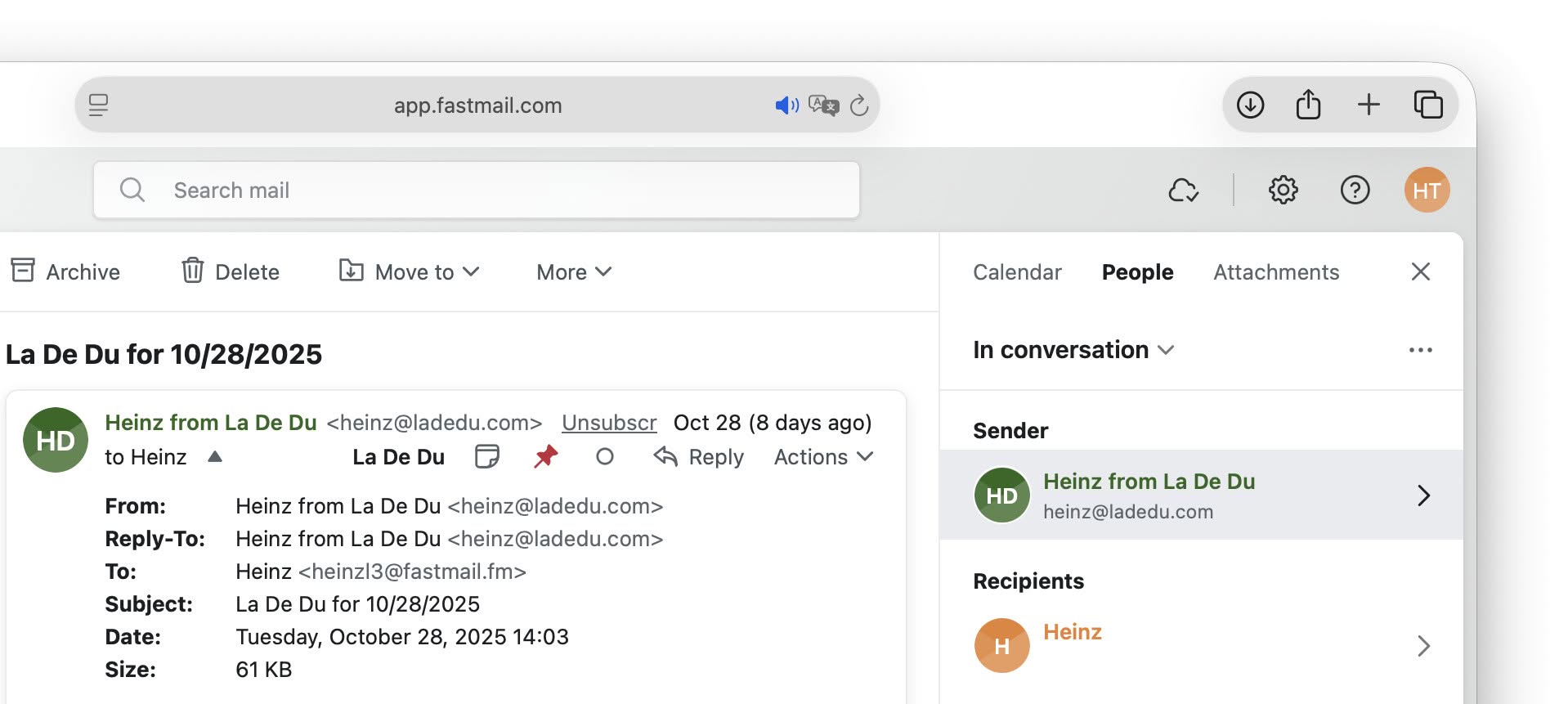Check cloud sync status icon
This screenshot has height=704, width=1568.
[x=1183, y=190]
